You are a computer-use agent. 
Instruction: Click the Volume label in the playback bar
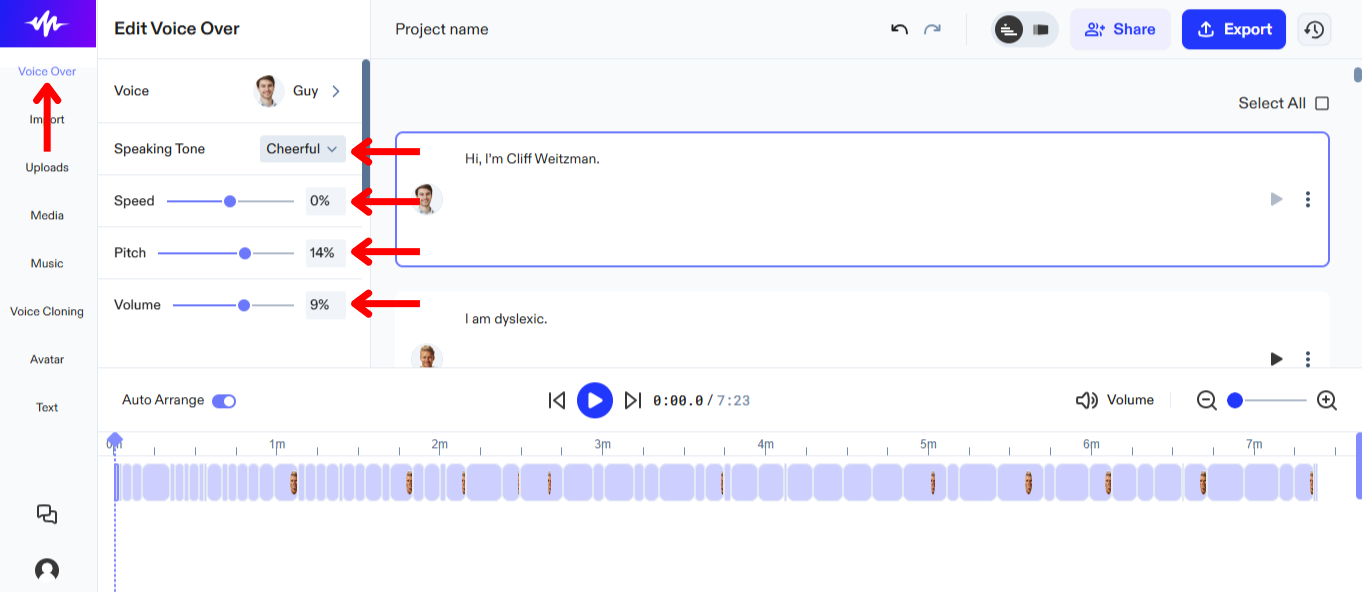point(1130,400)
